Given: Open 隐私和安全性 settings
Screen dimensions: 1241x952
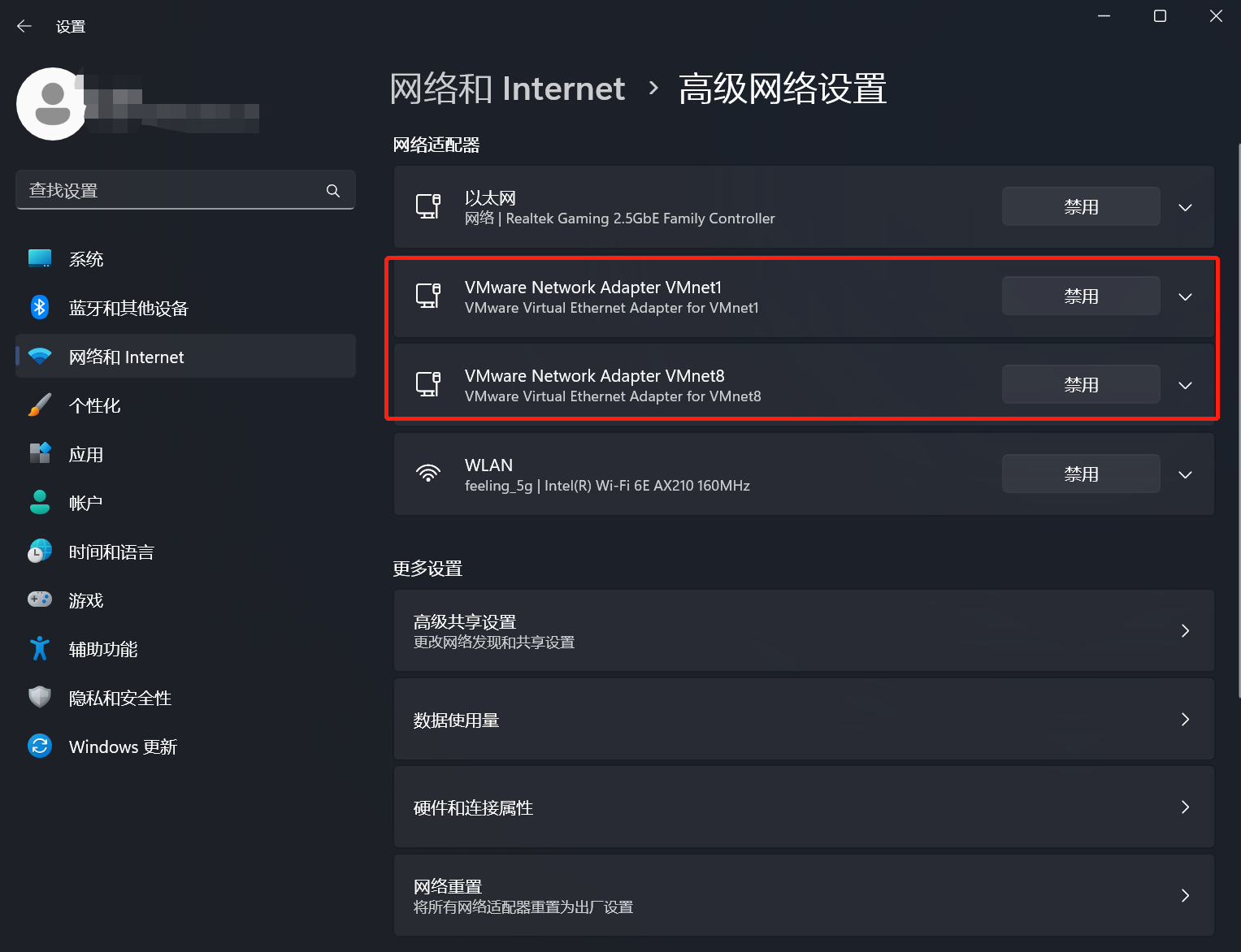Looking at the screenshot, I should (x=186, y=698).
